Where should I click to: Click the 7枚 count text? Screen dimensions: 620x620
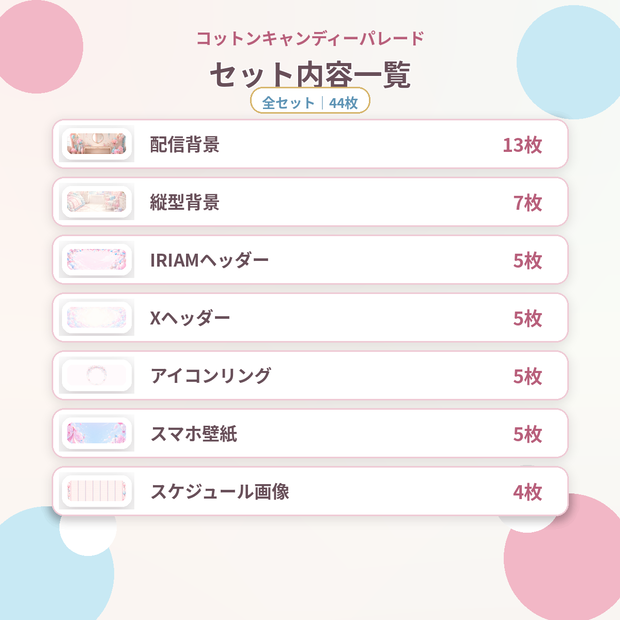pos(527,202)
